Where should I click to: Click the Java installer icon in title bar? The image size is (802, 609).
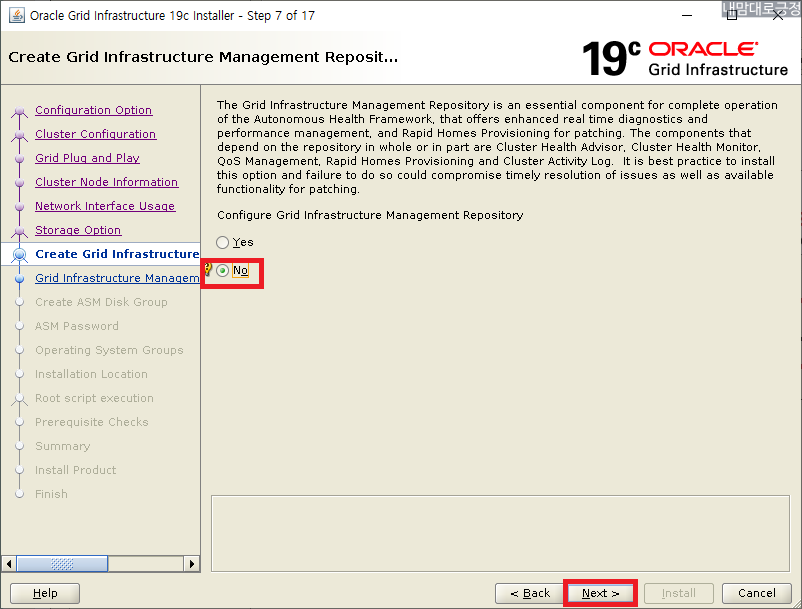[17, 15]
